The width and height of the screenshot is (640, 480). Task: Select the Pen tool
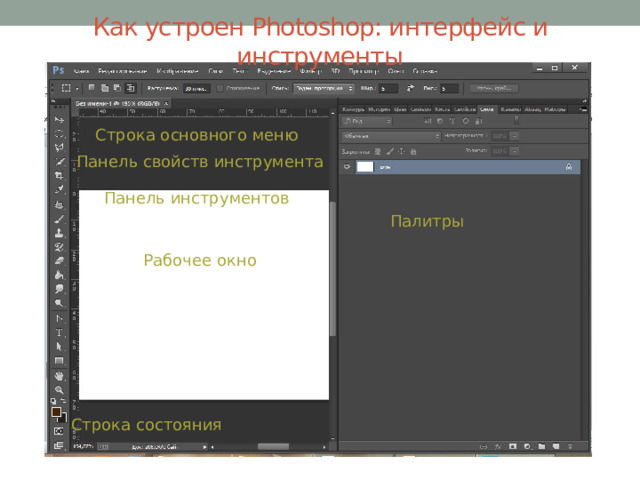[x=60, y=318]
